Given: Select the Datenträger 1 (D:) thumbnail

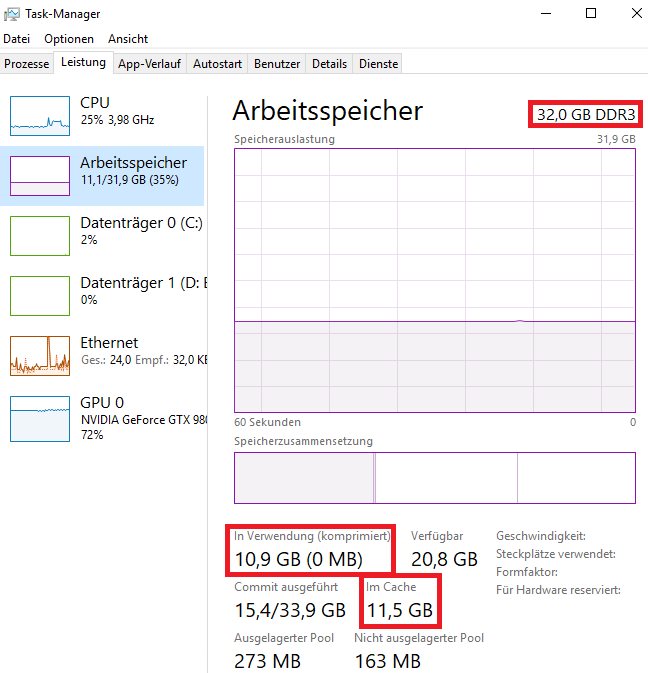Looking at the screenshot, I should pos(40,296).
